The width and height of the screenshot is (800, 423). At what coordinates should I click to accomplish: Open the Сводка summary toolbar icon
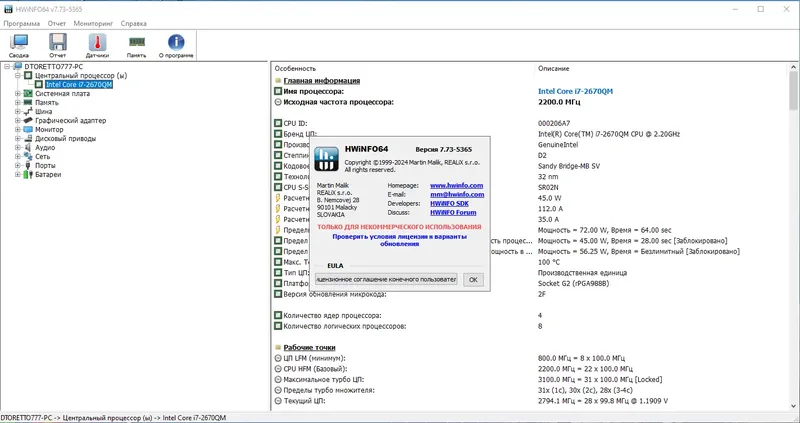19,46
